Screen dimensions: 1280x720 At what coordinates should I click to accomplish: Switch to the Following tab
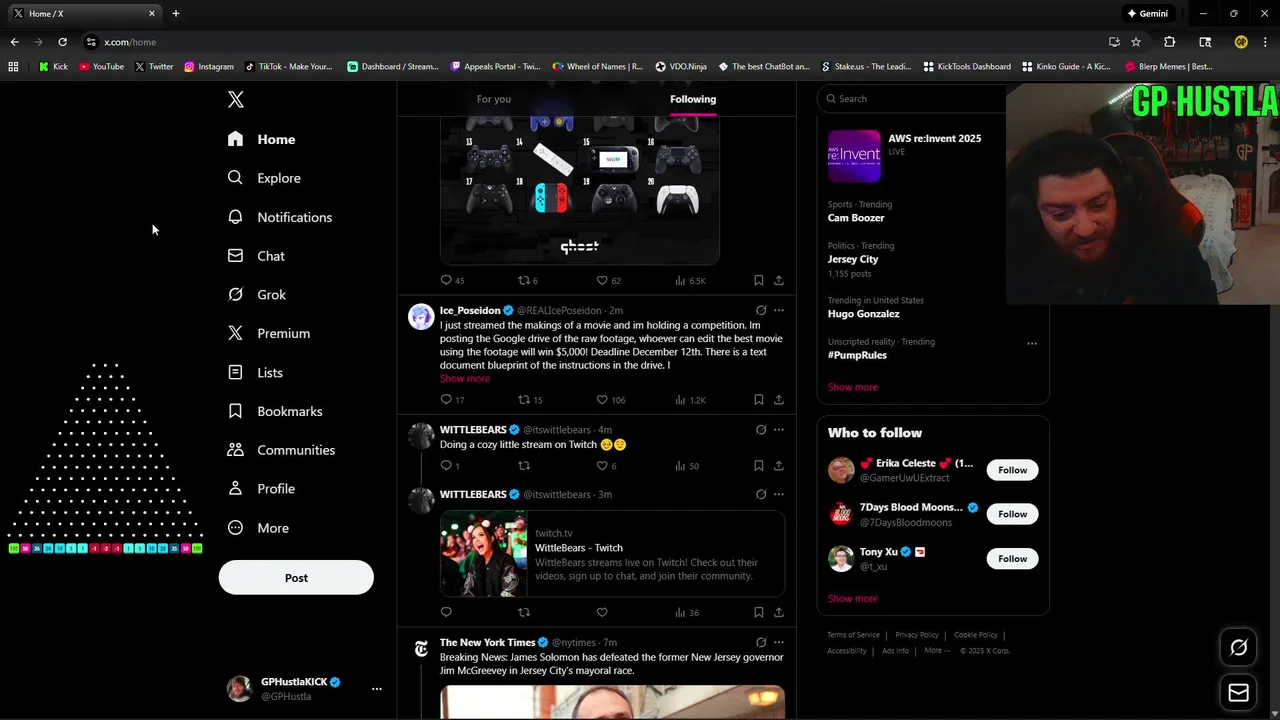pos(693,99)
